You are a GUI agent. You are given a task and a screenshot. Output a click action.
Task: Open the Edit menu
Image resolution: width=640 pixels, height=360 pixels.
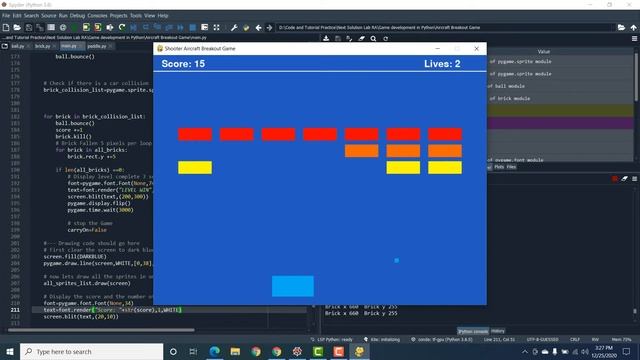17,16
